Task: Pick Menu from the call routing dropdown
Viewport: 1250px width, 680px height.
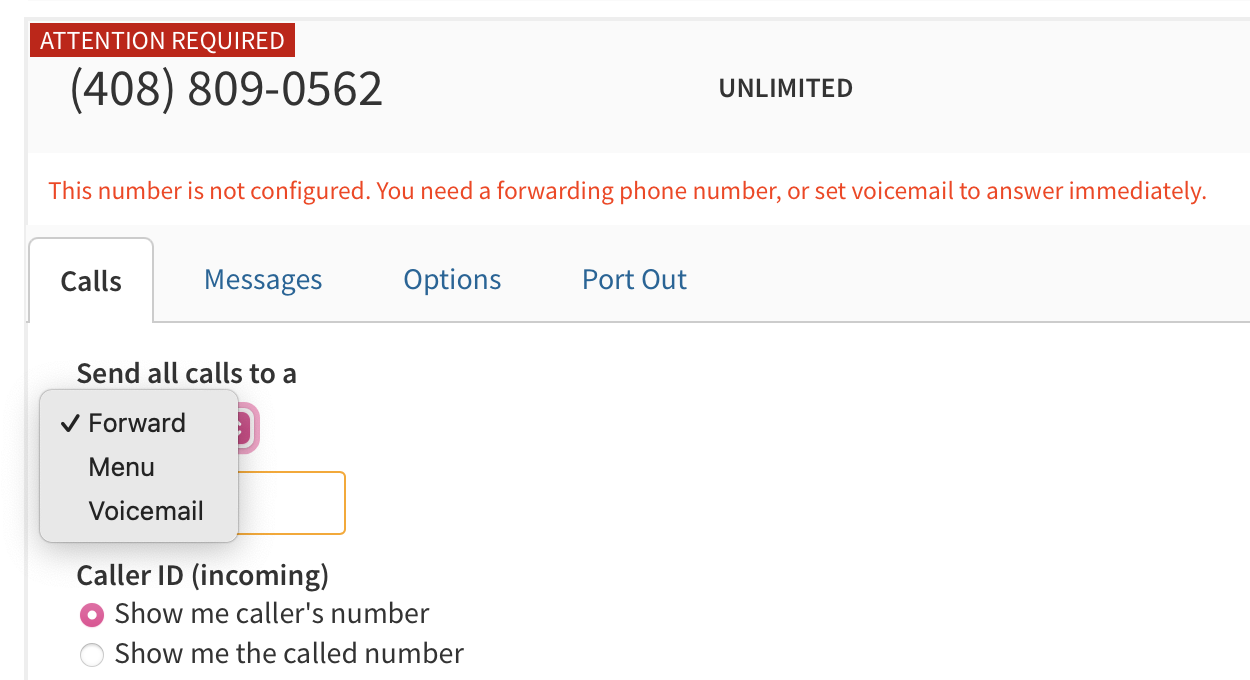Action: (121, 467)
